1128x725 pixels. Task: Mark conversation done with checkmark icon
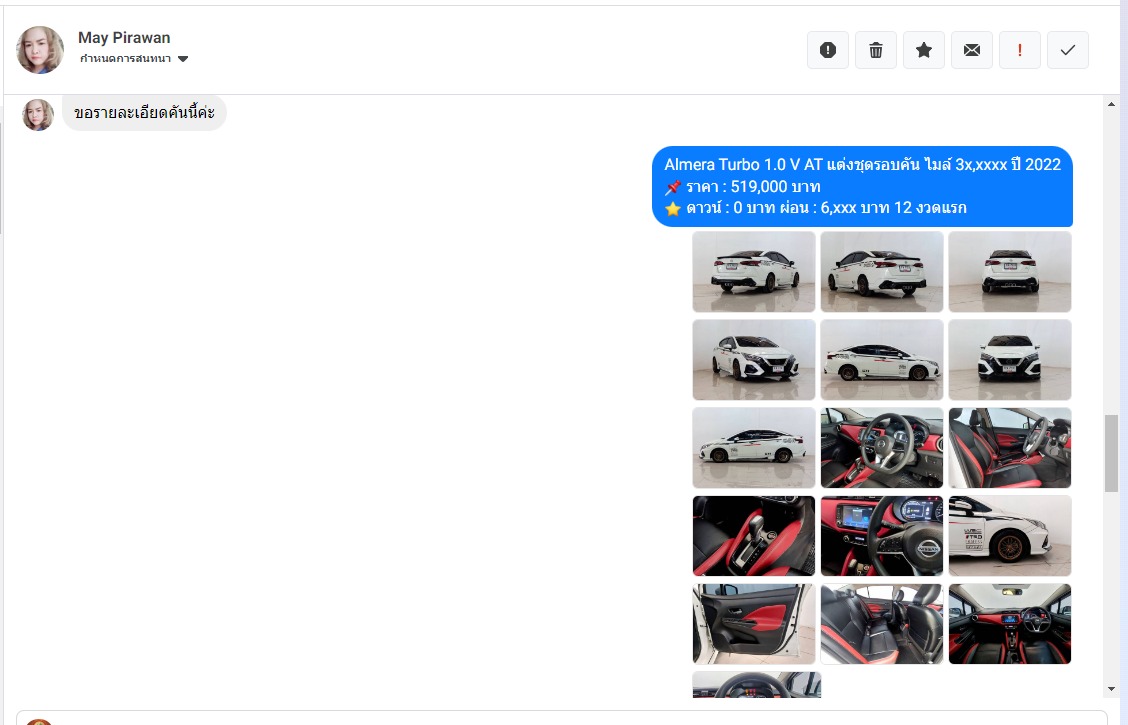click(x=1068, y=50)
